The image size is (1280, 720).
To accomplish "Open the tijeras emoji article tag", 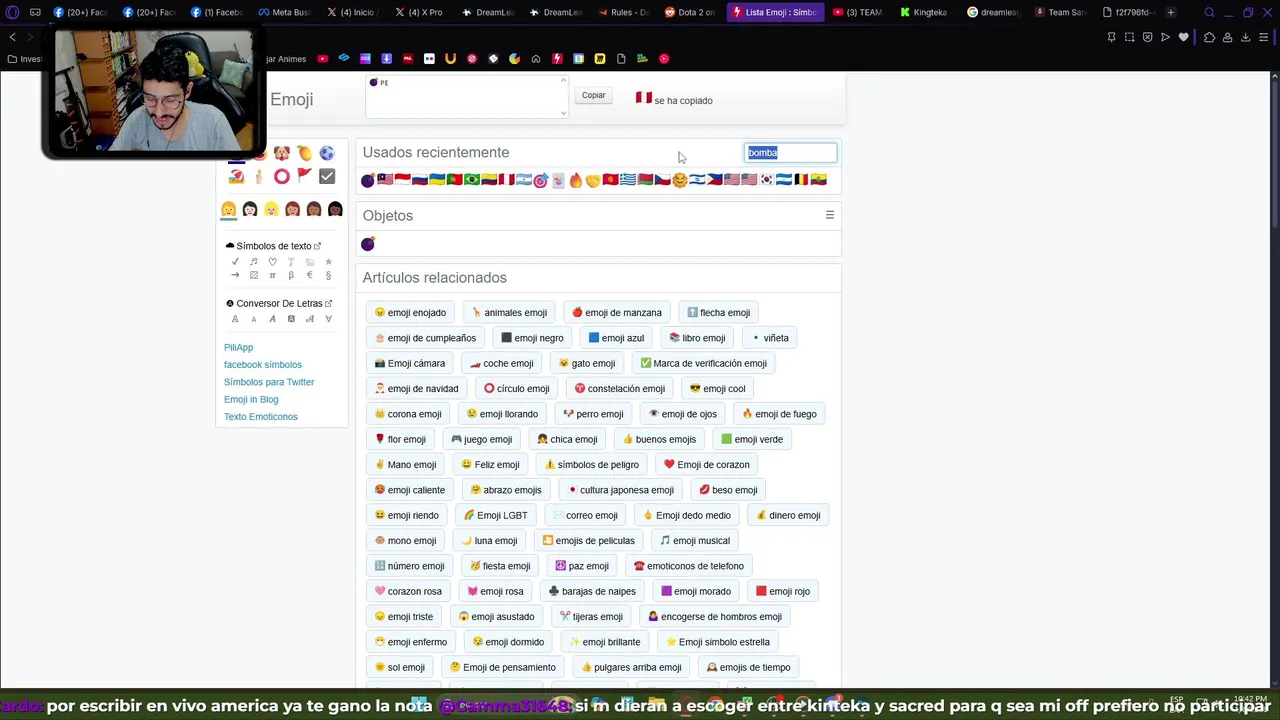I will [591, 617].
